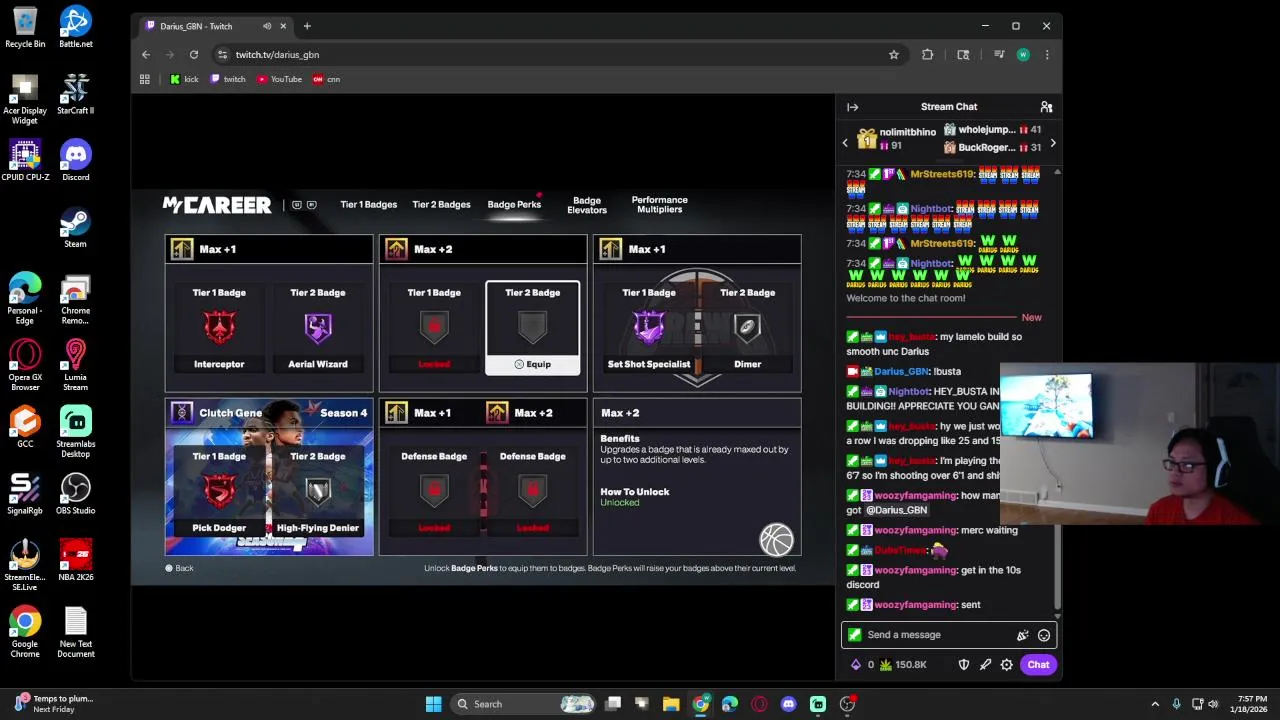Go to next gift leaderboard entry
This screenshot has height=720, width=1280.
coord(1052,143)
